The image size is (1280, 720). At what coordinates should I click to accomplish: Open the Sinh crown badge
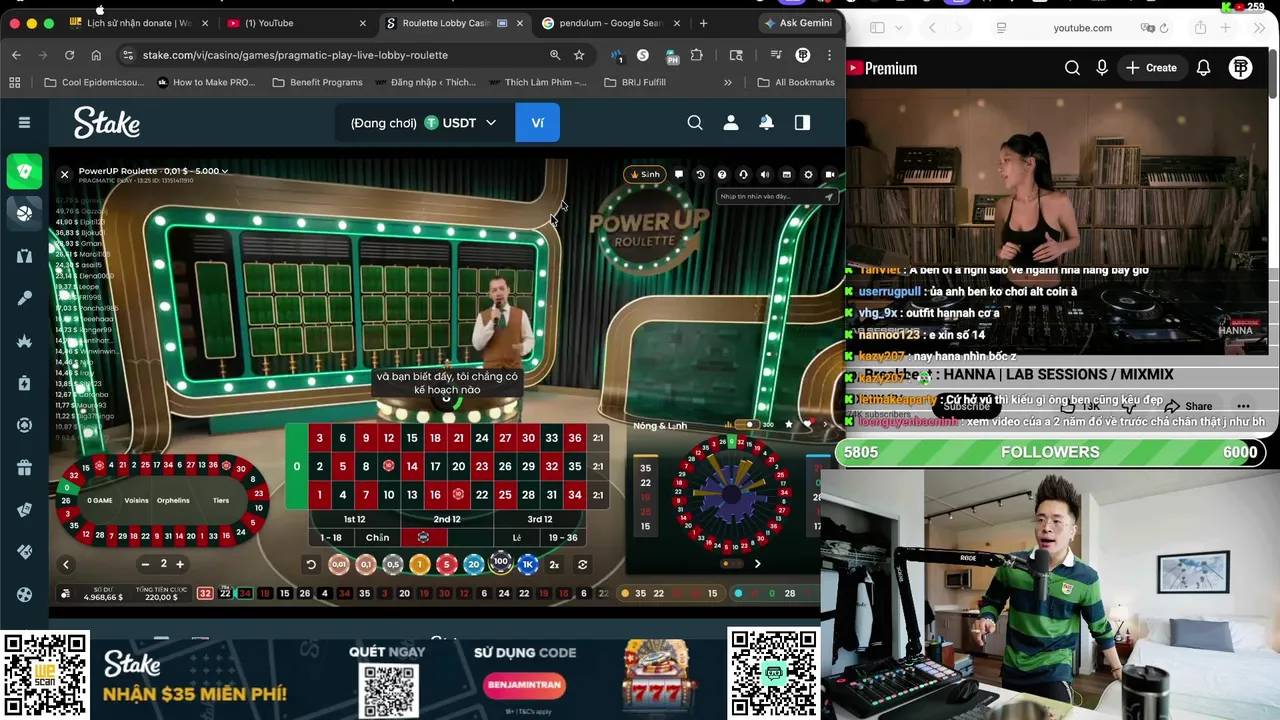645,174
